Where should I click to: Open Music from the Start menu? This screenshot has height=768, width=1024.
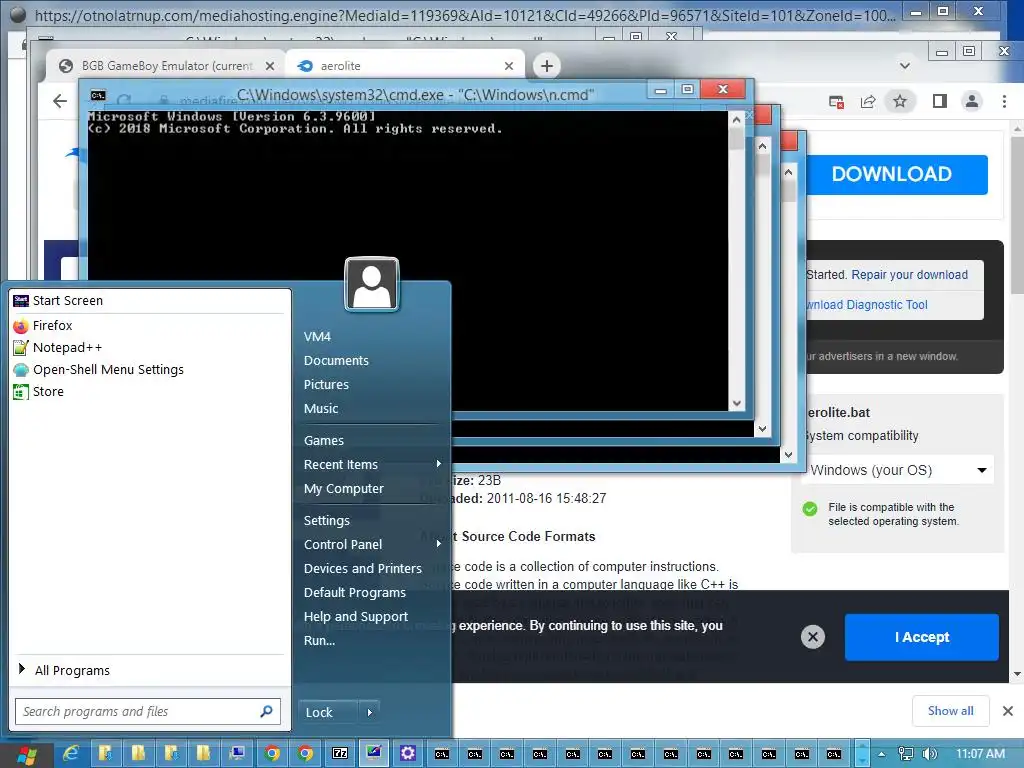(x=321, y=409)
